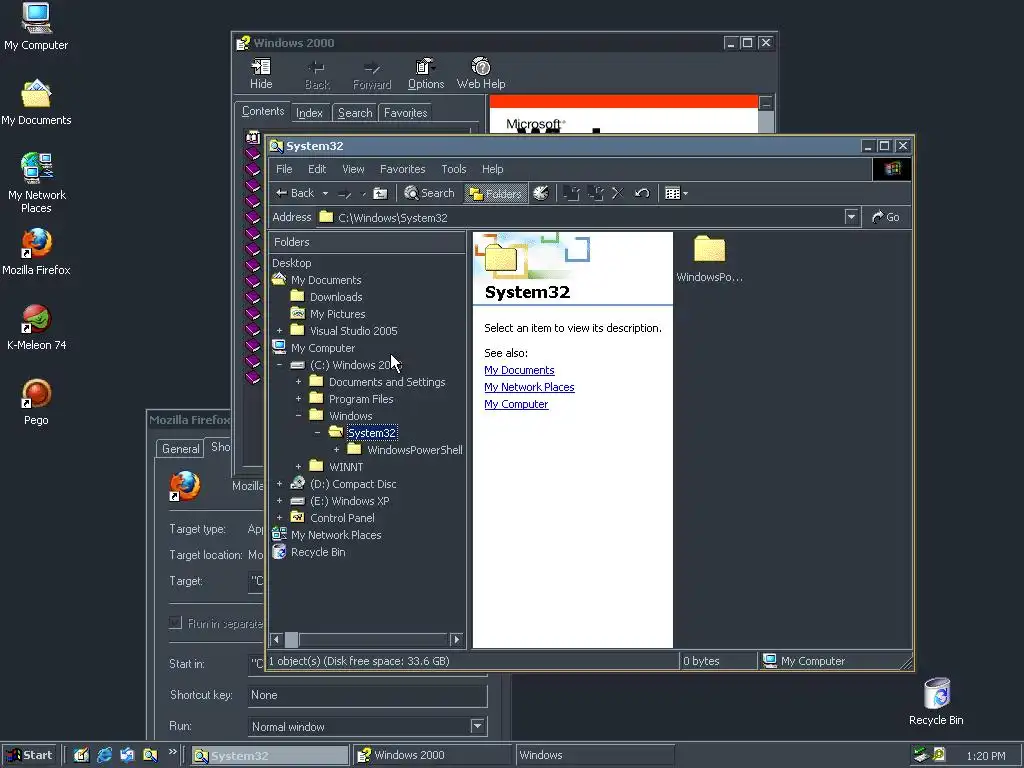Click the Shortcut key None field
The width and height of the screenshot is (1024, 768).
[x=368, y=696]
